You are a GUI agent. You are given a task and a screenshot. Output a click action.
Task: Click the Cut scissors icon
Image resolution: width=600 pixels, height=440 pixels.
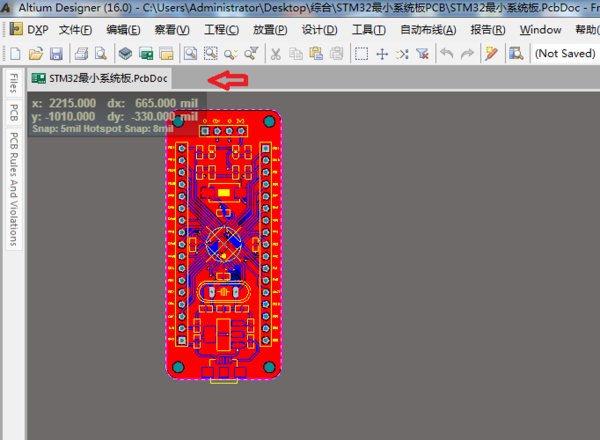click(276, 54)
